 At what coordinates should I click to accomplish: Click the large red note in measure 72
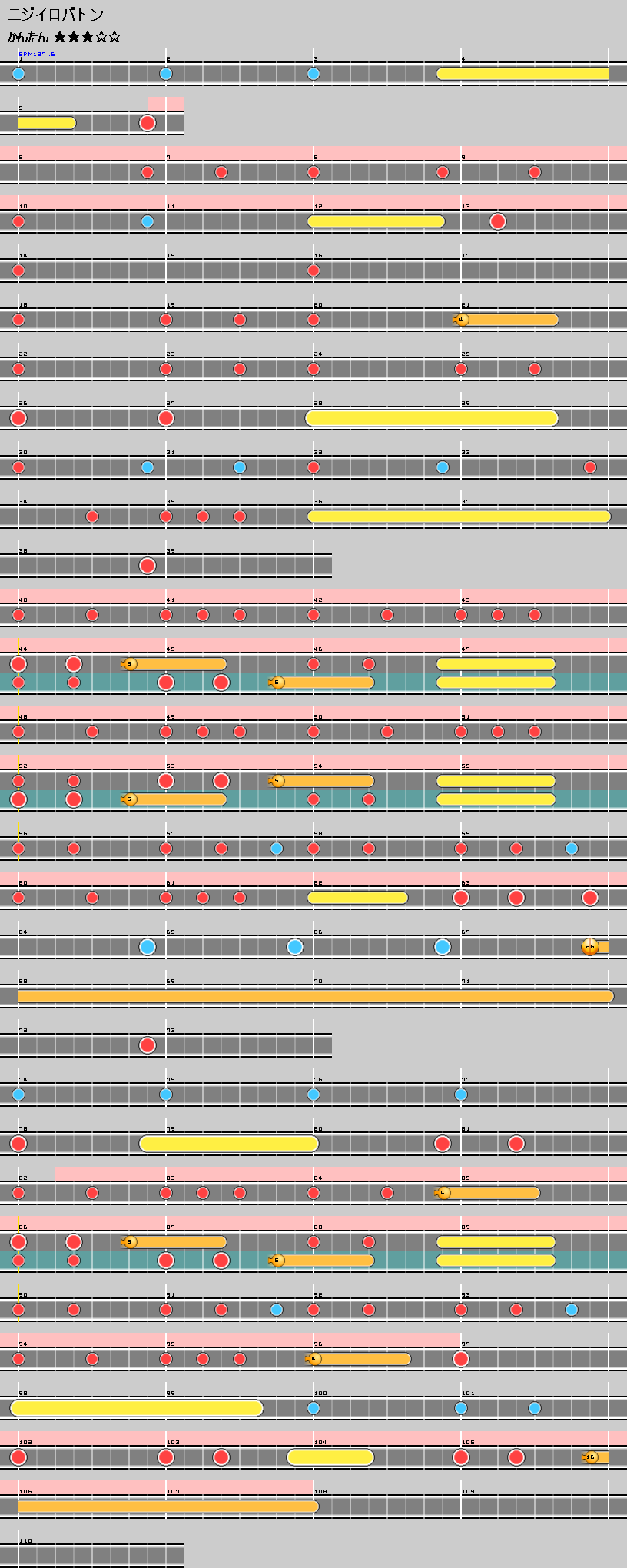tap(148, 1045)
